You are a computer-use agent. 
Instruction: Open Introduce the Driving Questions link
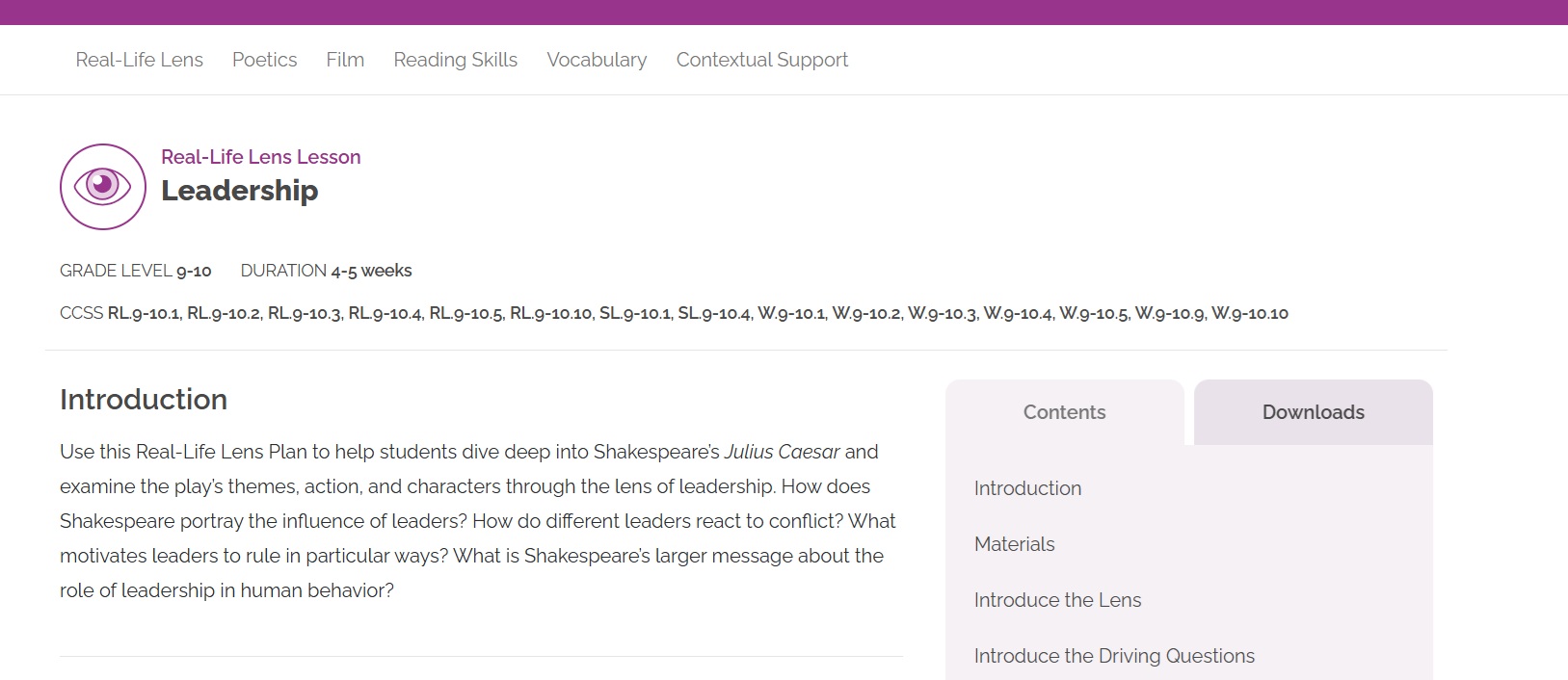1114,656
